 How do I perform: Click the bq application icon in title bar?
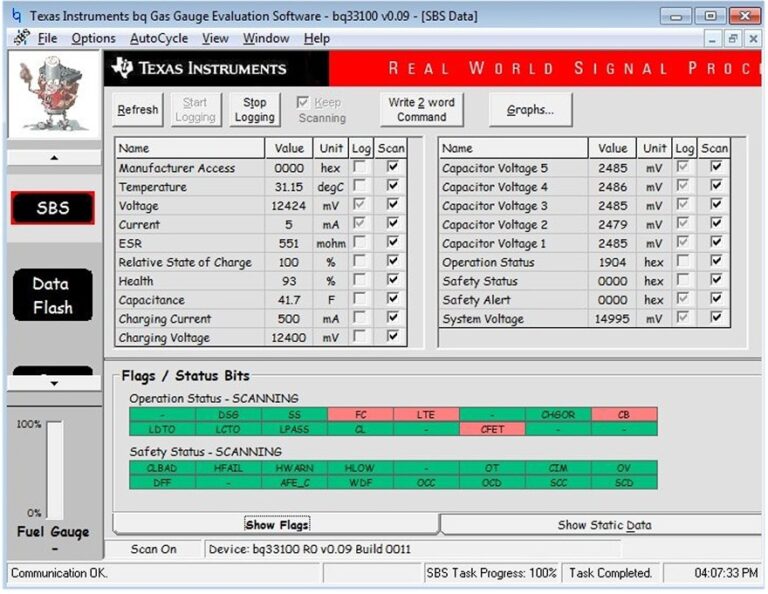click(16, 16)
